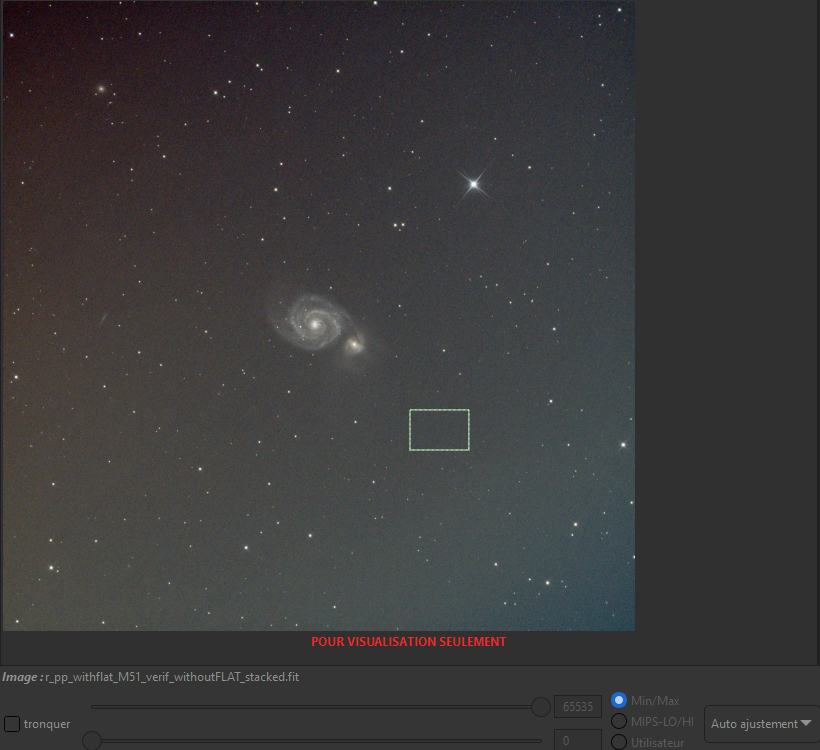Enable the tronquer checkbox

coord(13,723)
